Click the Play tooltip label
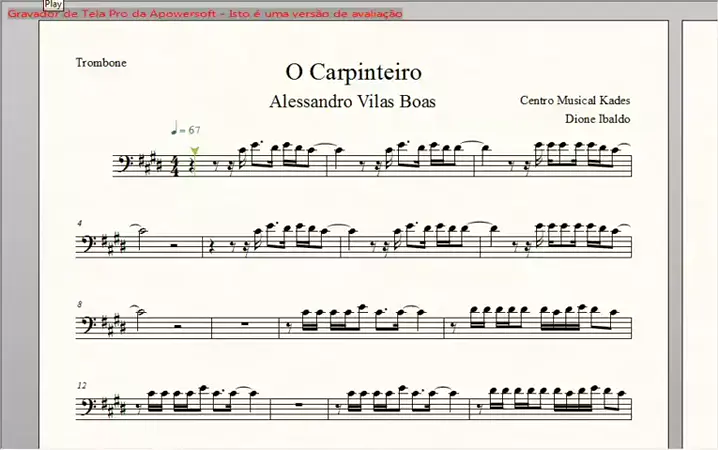The image size is (718, 450). pos(53,5)
